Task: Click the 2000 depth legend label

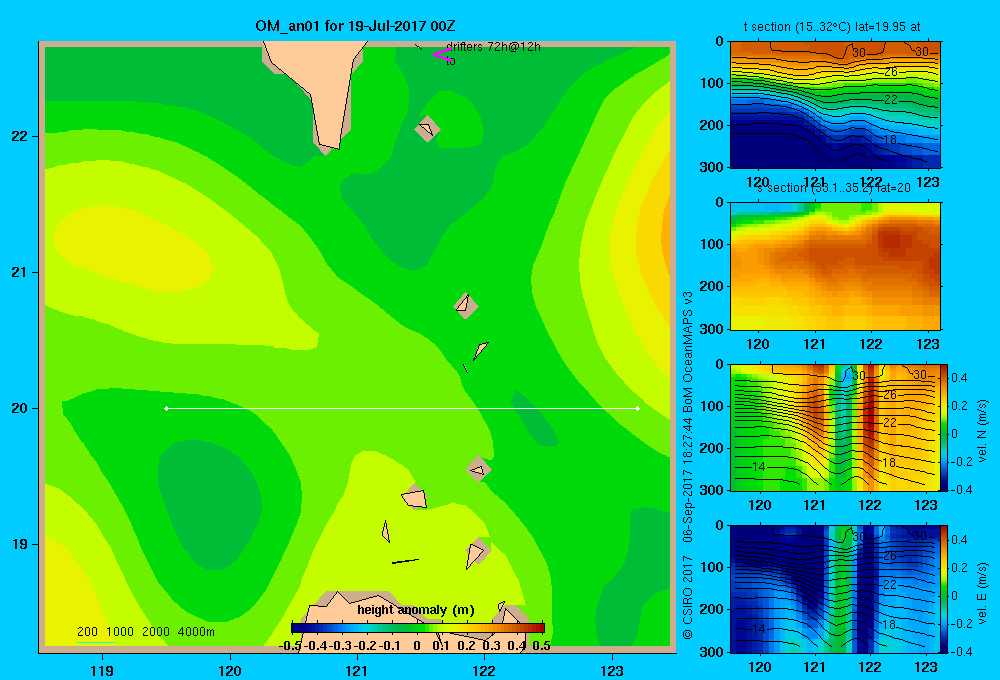Action: (156, 632)
